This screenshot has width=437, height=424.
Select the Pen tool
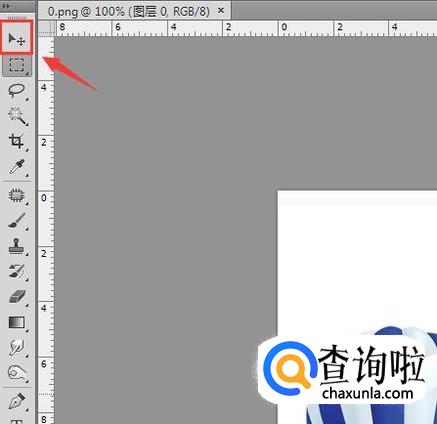[17, 401]
